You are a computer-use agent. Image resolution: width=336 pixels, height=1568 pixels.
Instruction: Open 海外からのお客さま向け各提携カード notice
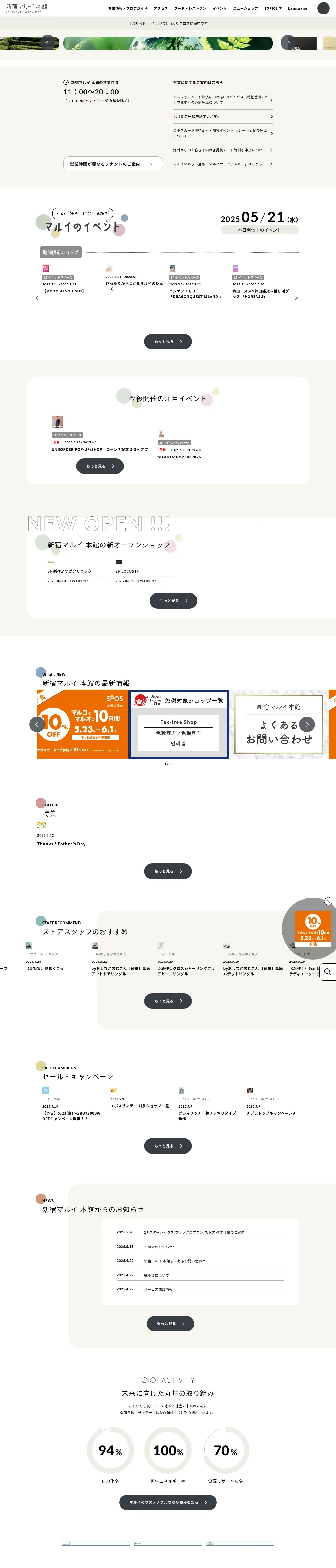[223, 150]
